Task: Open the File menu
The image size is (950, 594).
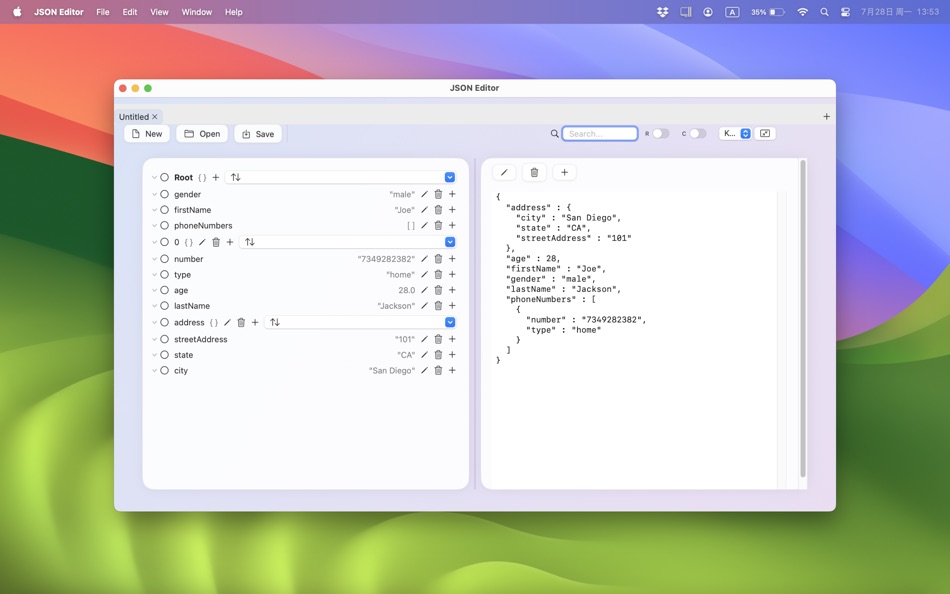Action: pos(103,12)
